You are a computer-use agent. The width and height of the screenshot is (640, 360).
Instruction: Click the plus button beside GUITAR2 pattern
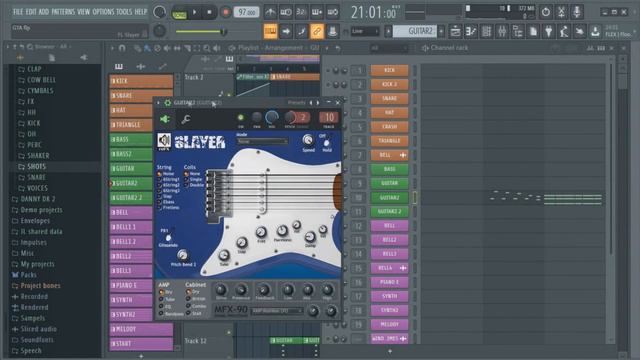[441, 31]
